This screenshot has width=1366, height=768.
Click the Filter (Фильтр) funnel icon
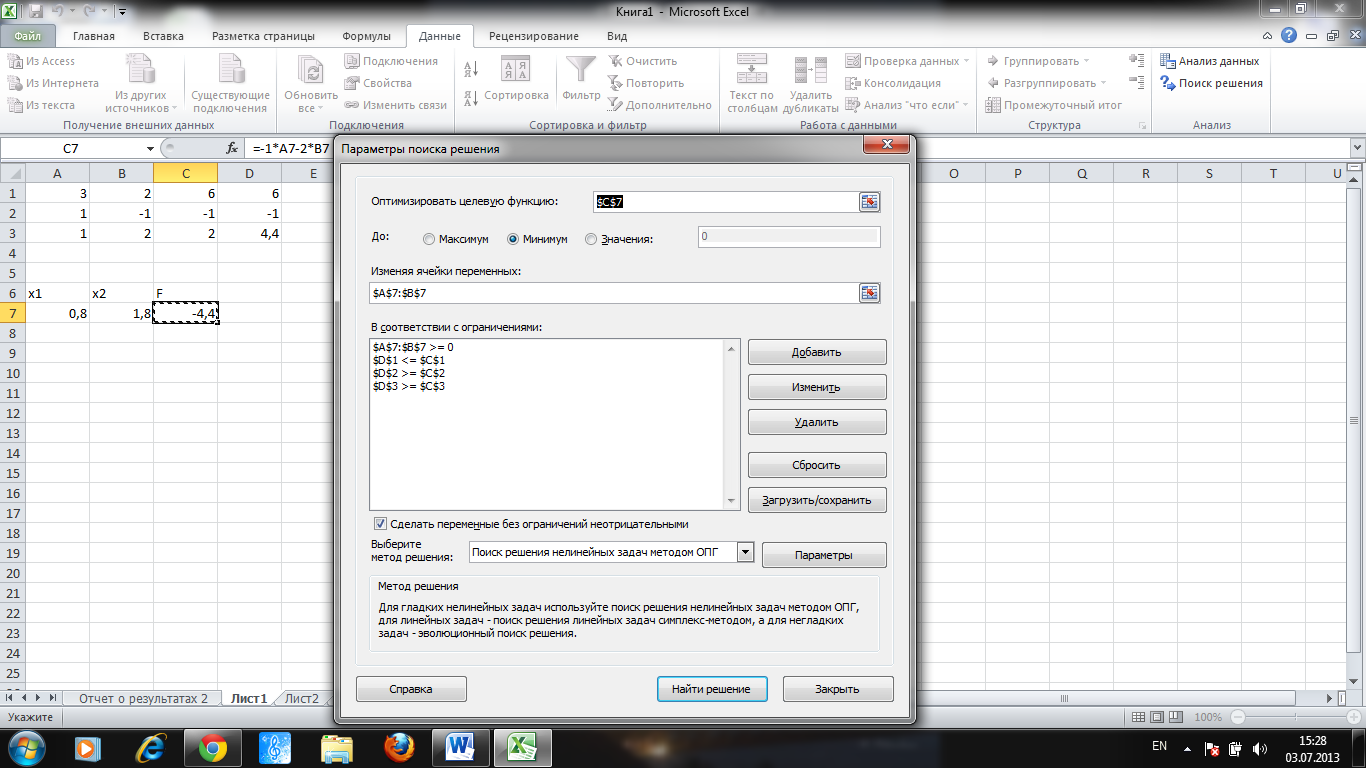[581, 68]
